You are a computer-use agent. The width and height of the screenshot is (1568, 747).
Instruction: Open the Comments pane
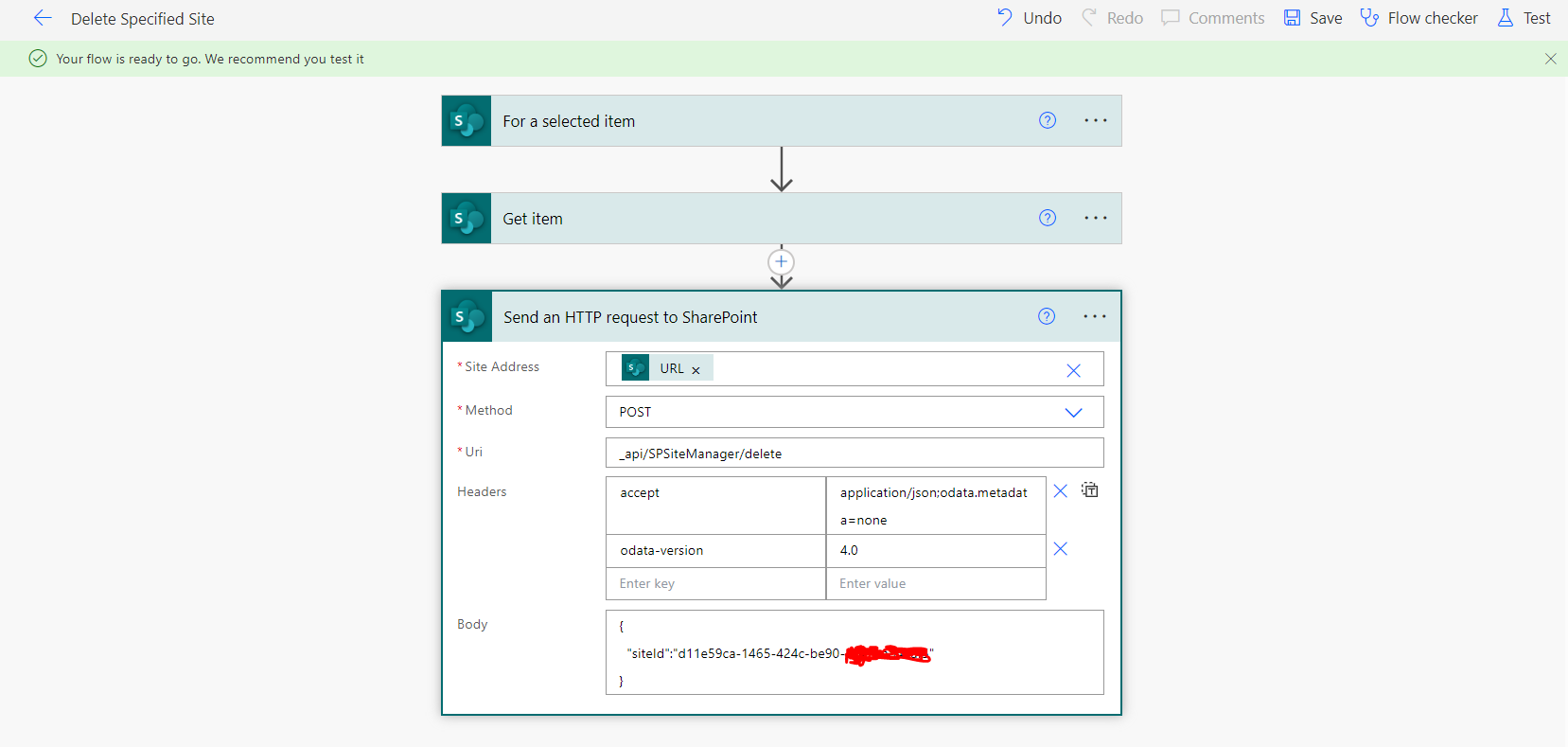pos(1213,18)
